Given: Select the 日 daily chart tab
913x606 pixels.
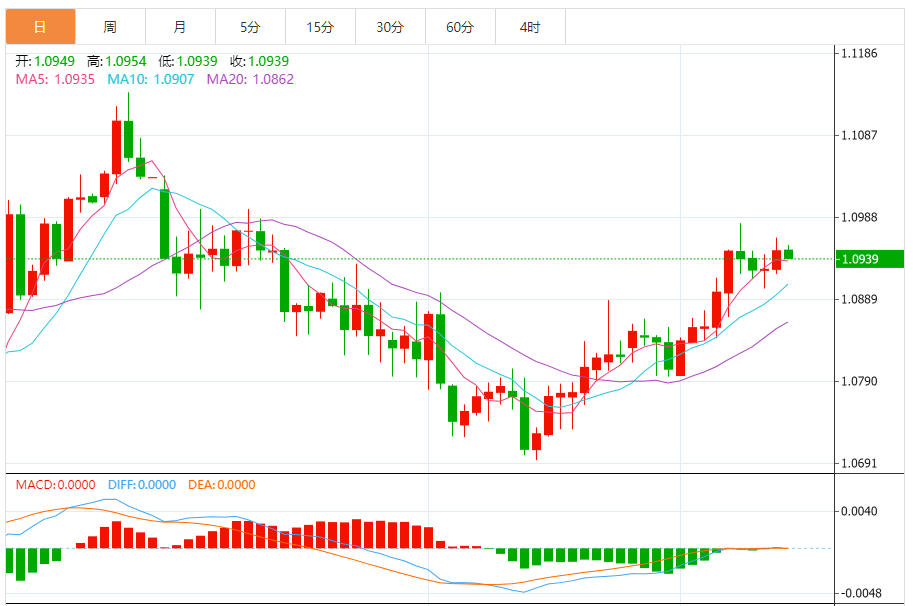Looking at the screenshot, I should [40, 27].
